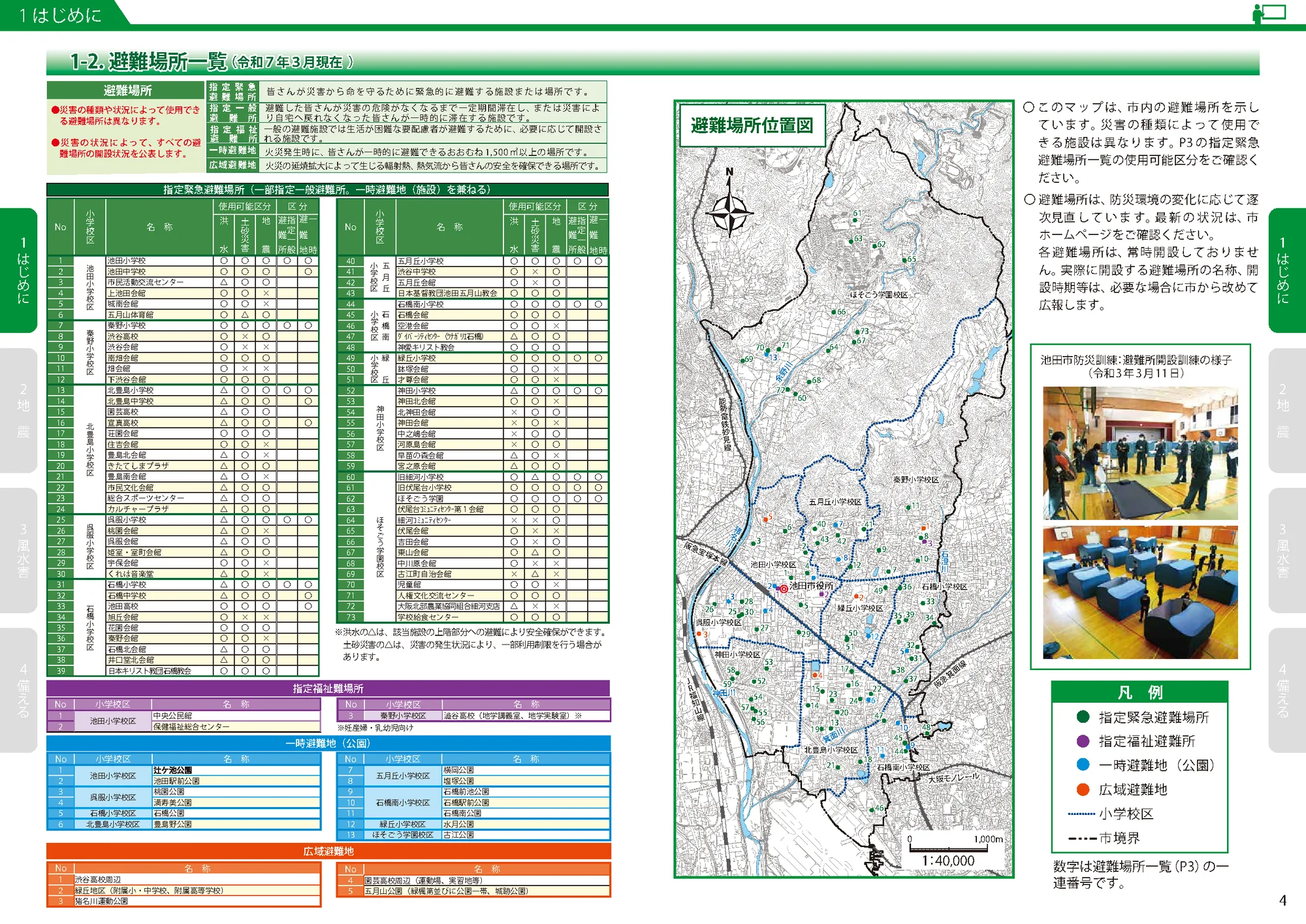Open the lower blue tents gym photo
The width and height of the screenshot is (1306, 924).
[x=1140, y=593]
